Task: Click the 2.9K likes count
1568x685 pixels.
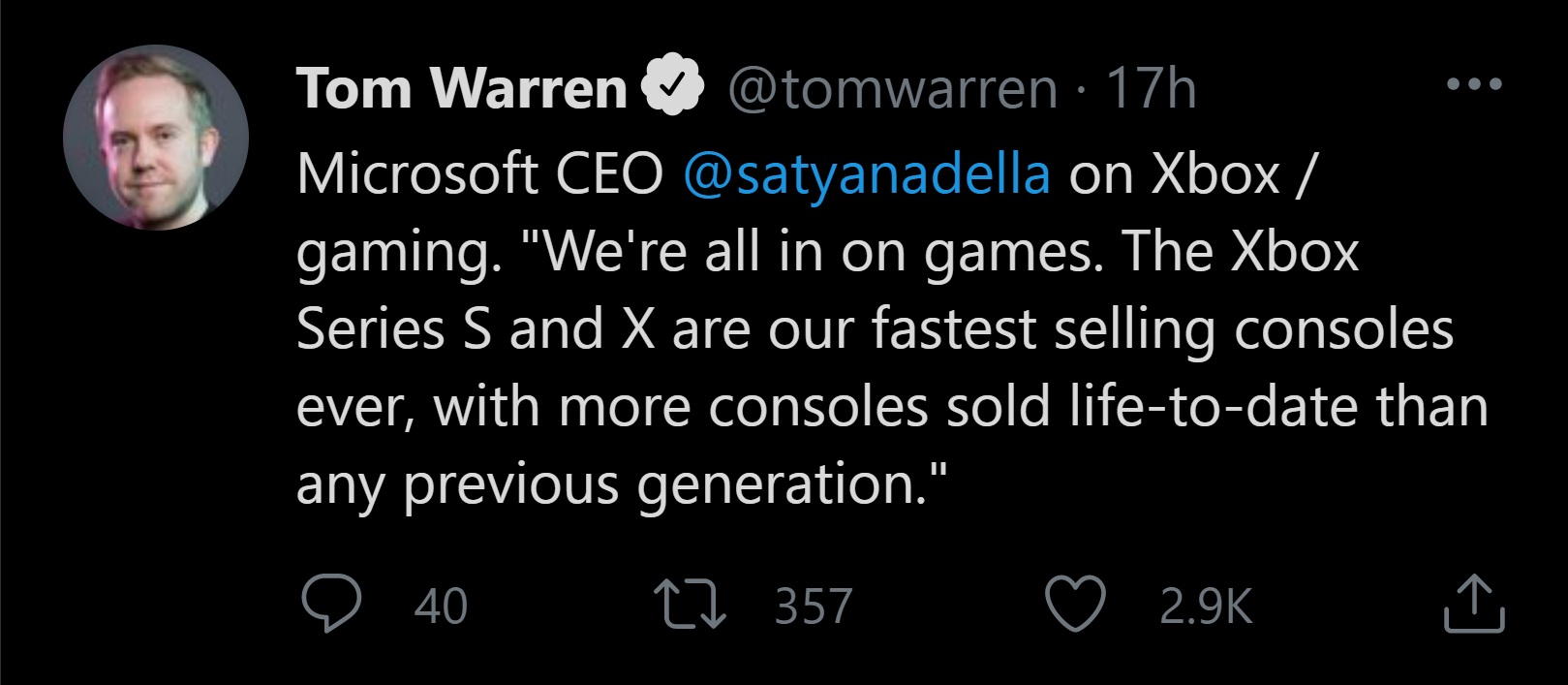Action: pos(1206,607)
